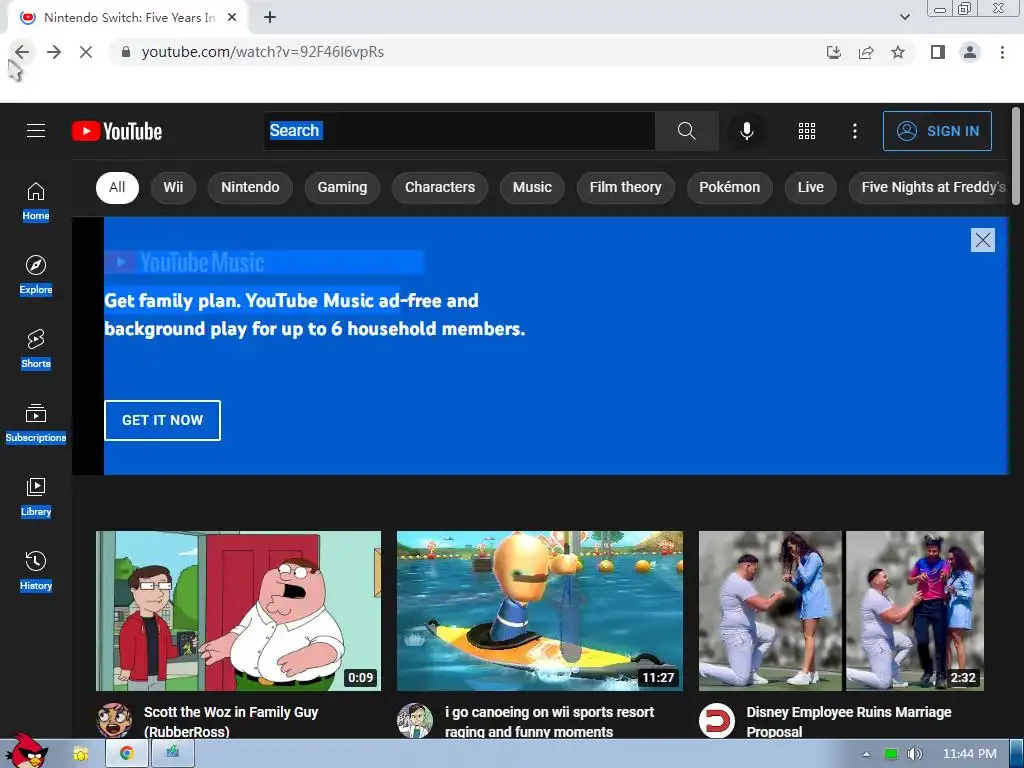Open Angry Birds start icon in taskbar
Screen dimensions: 1024x768
pos(25,752)
